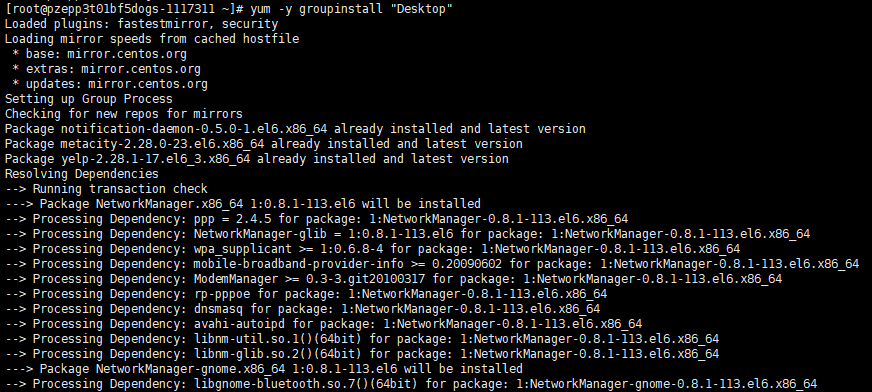The width and height of the screenshot is (872, 392).
Task: Click the yum groupinstall "Desktop" command text
Action: coord(351,9)
